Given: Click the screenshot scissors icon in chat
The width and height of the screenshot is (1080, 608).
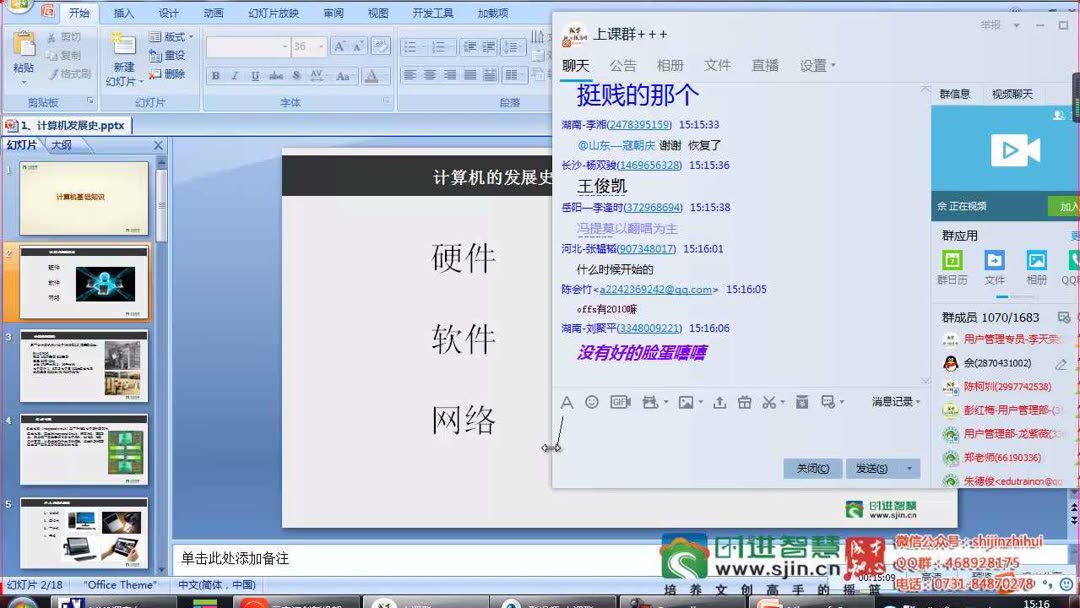Looking at the screenshot, I should point(770,401).
